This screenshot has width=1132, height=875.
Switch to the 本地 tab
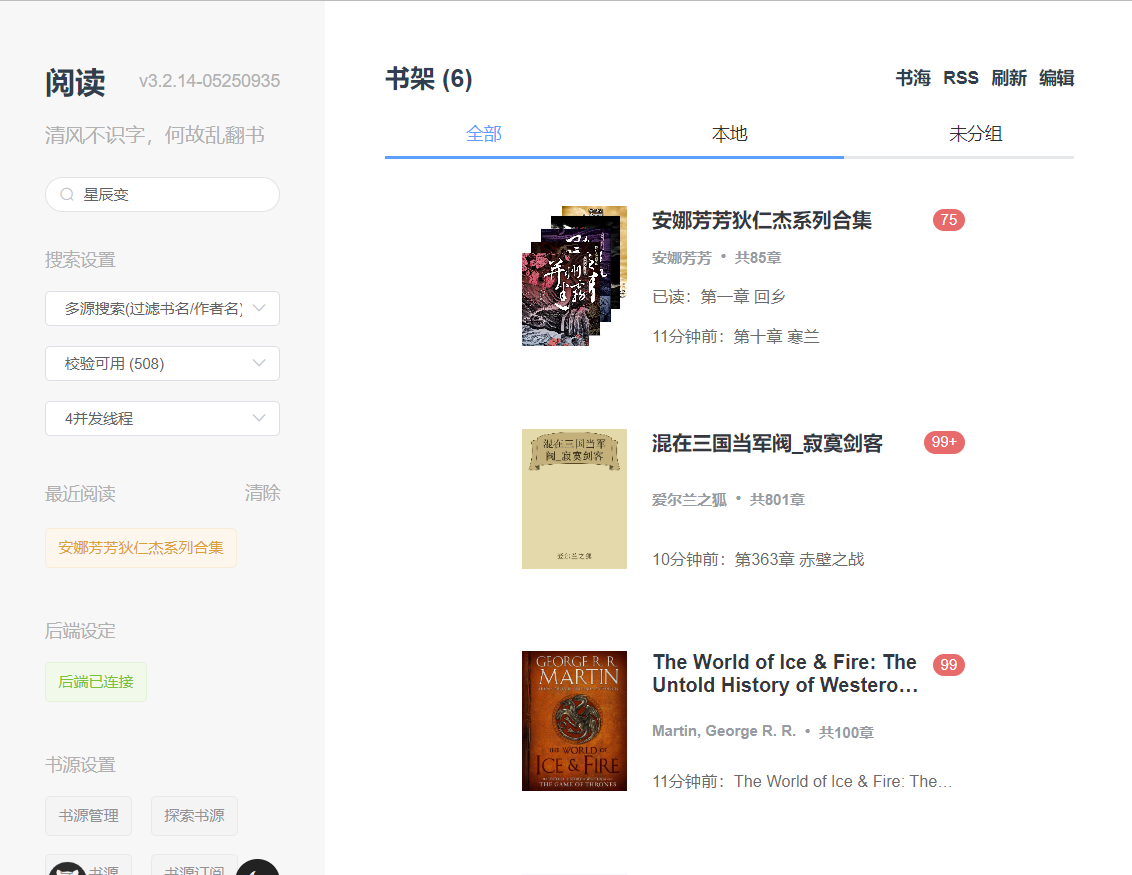[729, 134]
